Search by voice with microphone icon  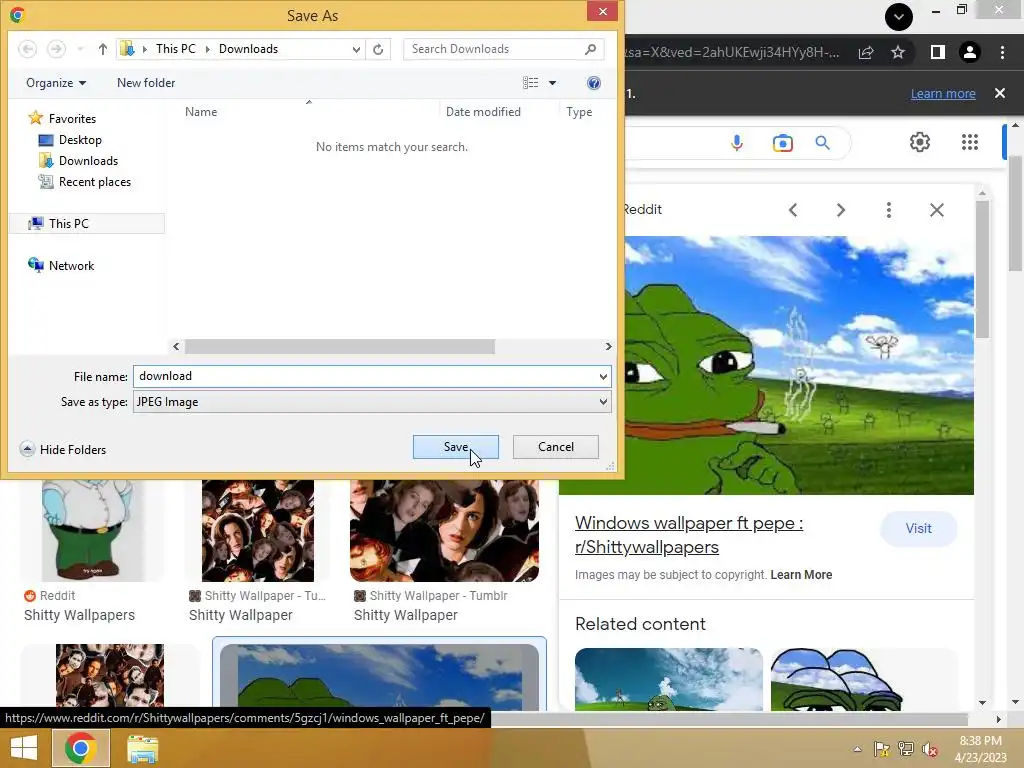coord(737,142)
